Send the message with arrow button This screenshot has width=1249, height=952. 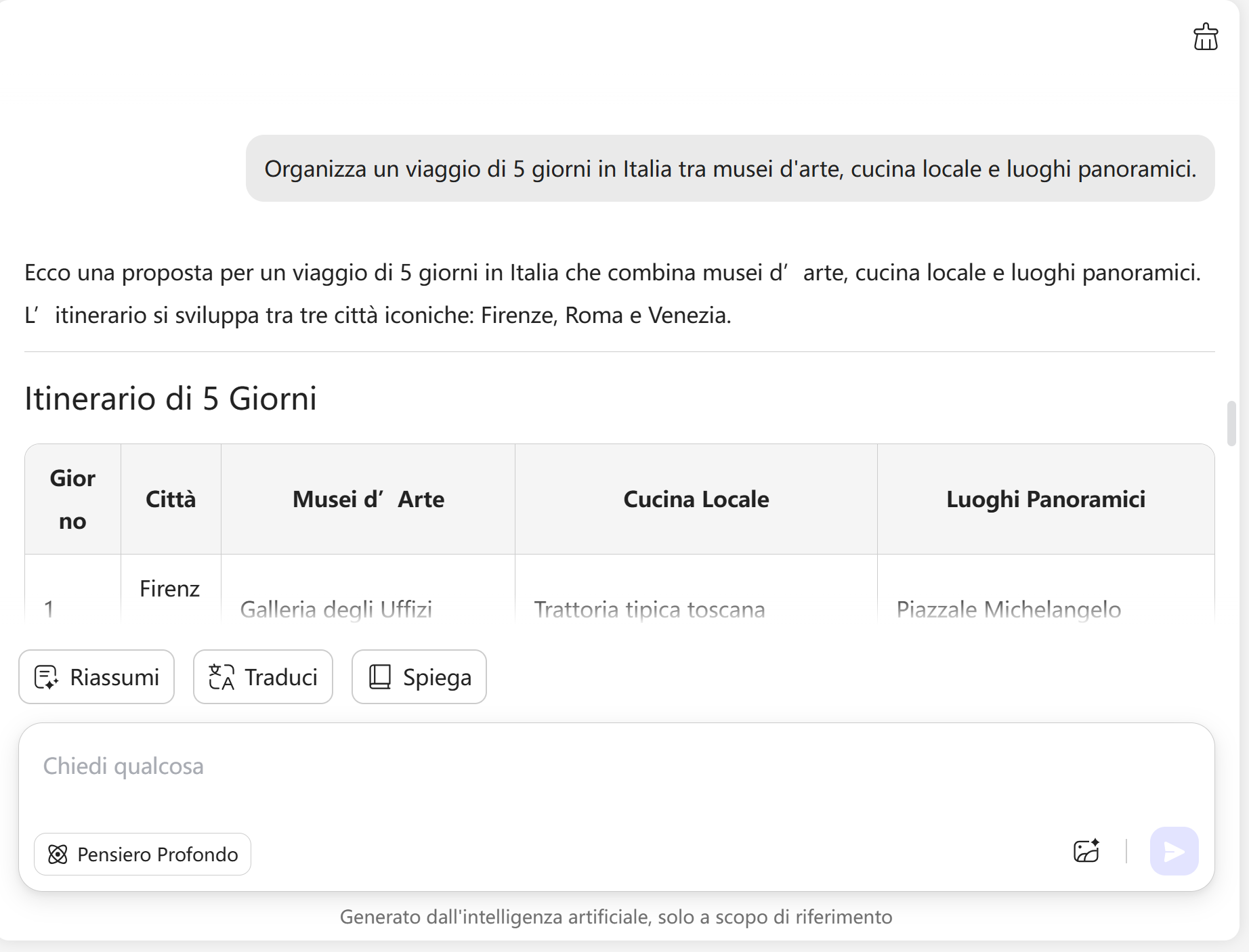pyautogui.click(x=1174, y=851)
